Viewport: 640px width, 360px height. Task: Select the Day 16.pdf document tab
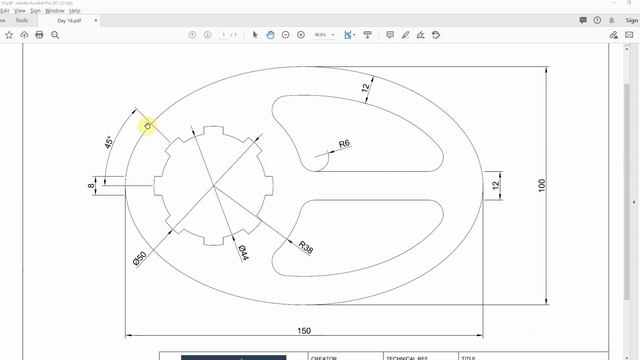pos(69,20)
